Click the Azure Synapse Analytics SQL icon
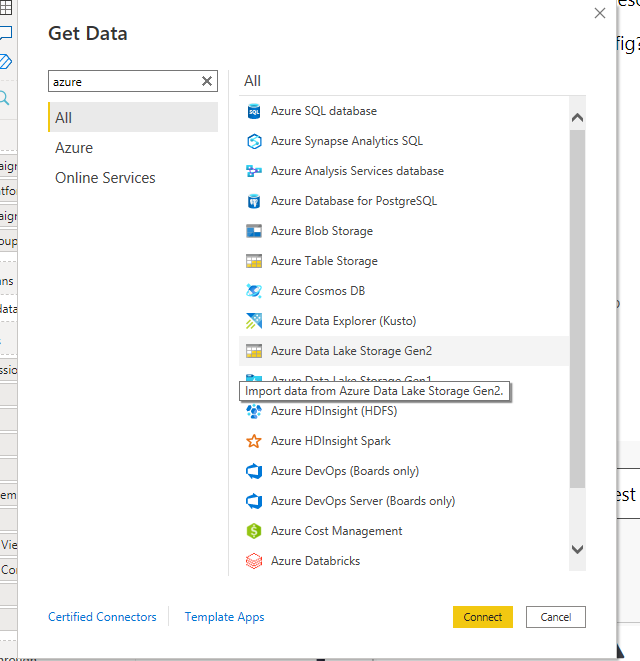The height and width of the screenshot is (661, 640). click(254, 141)
